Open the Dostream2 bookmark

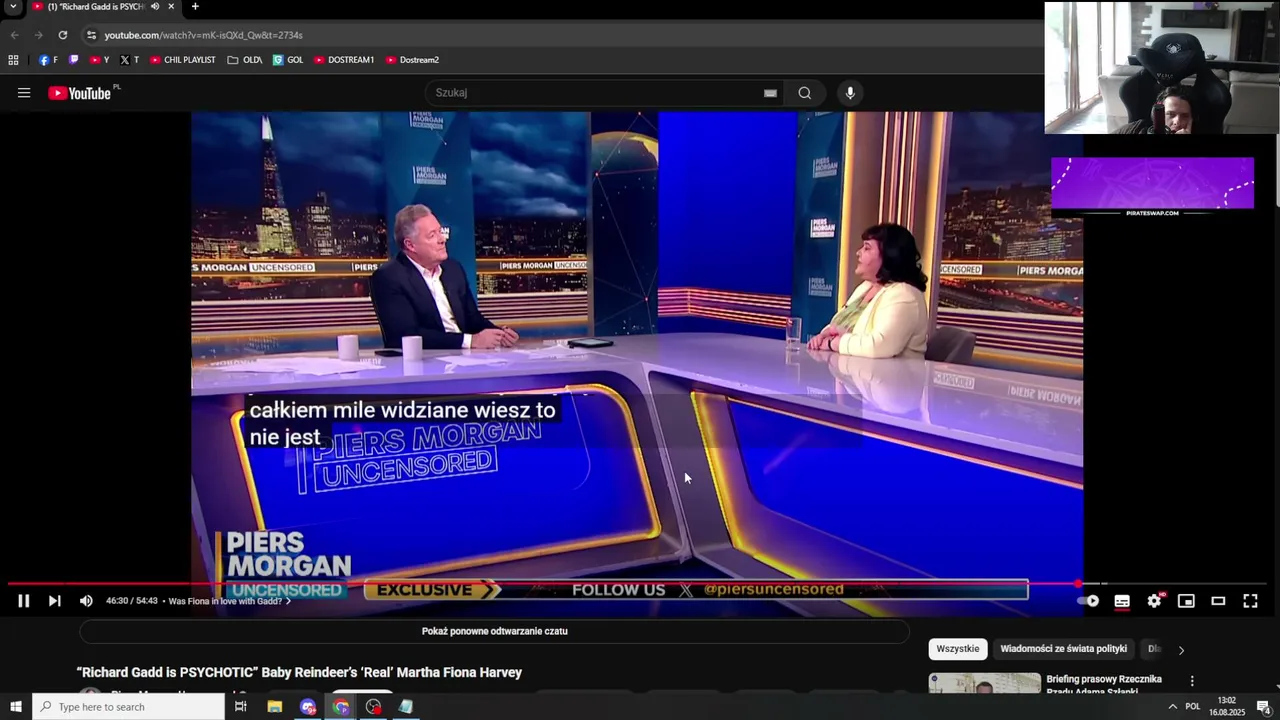[412, 60]
